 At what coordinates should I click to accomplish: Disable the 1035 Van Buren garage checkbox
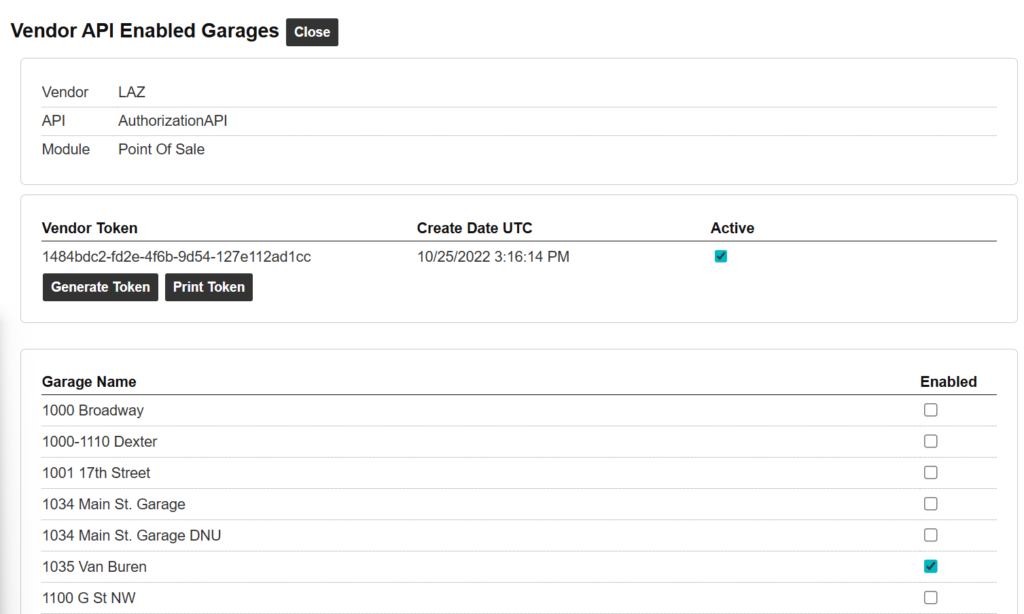click(930, 566)
